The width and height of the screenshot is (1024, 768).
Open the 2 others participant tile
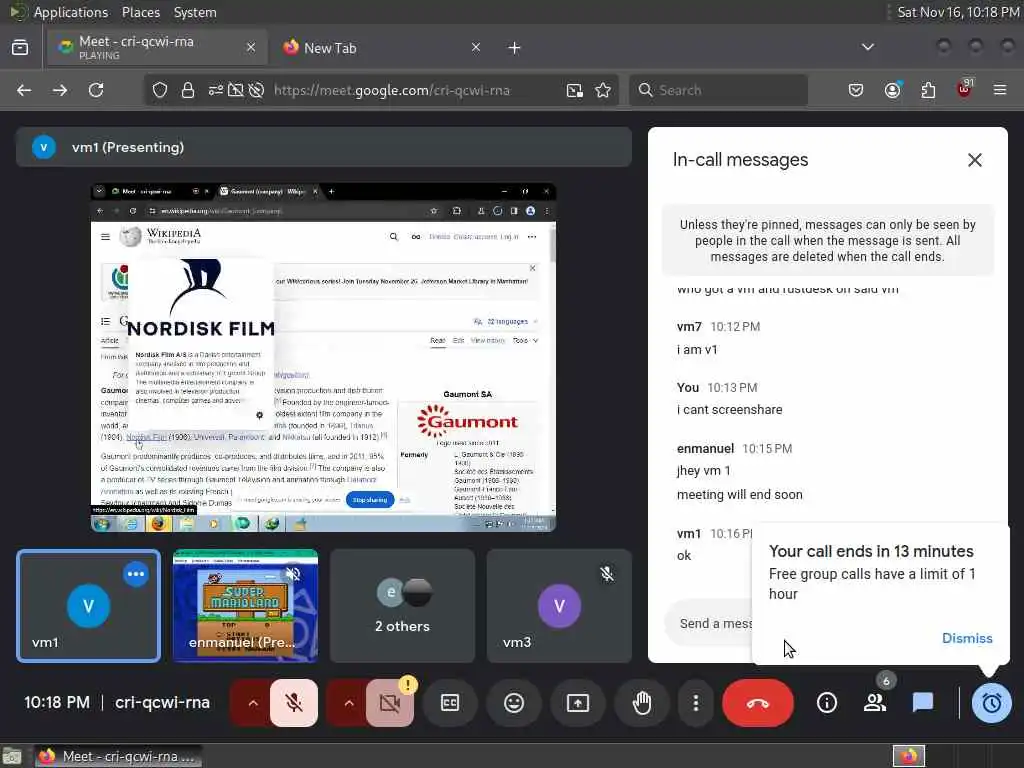(402, 605)
